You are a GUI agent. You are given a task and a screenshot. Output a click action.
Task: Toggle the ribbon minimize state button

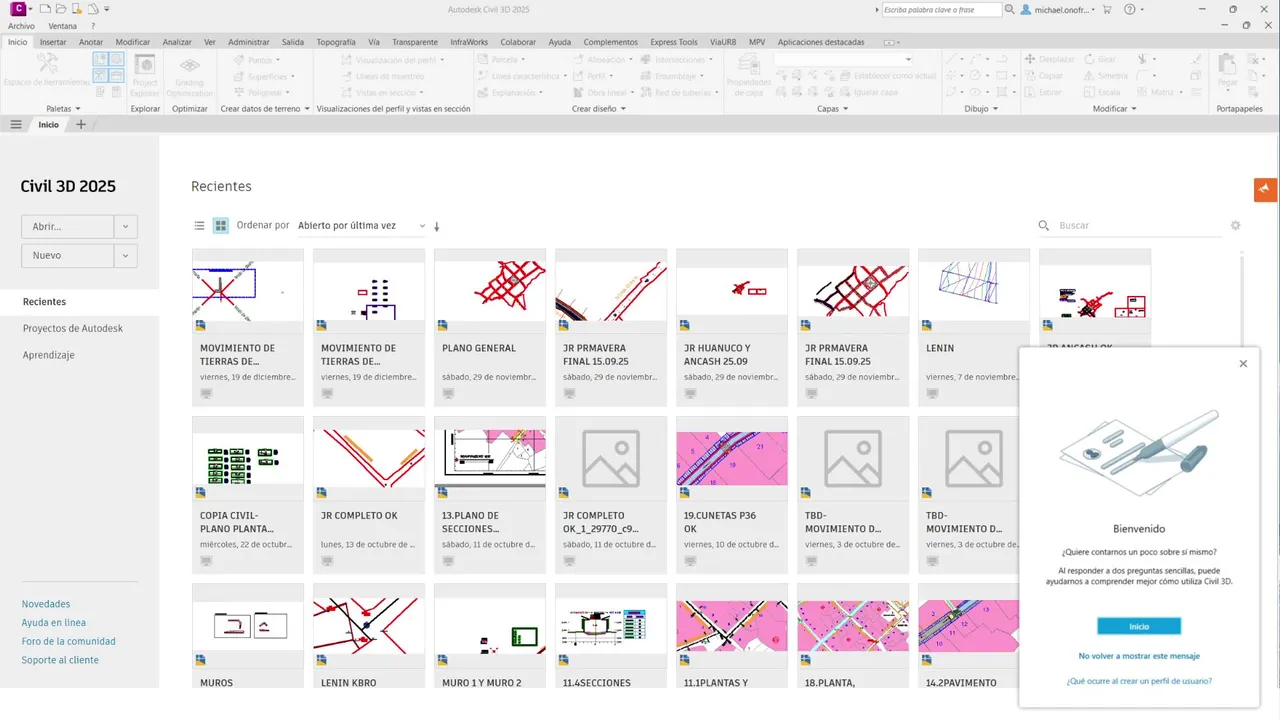pyautogui.click(x=886, y=42)
